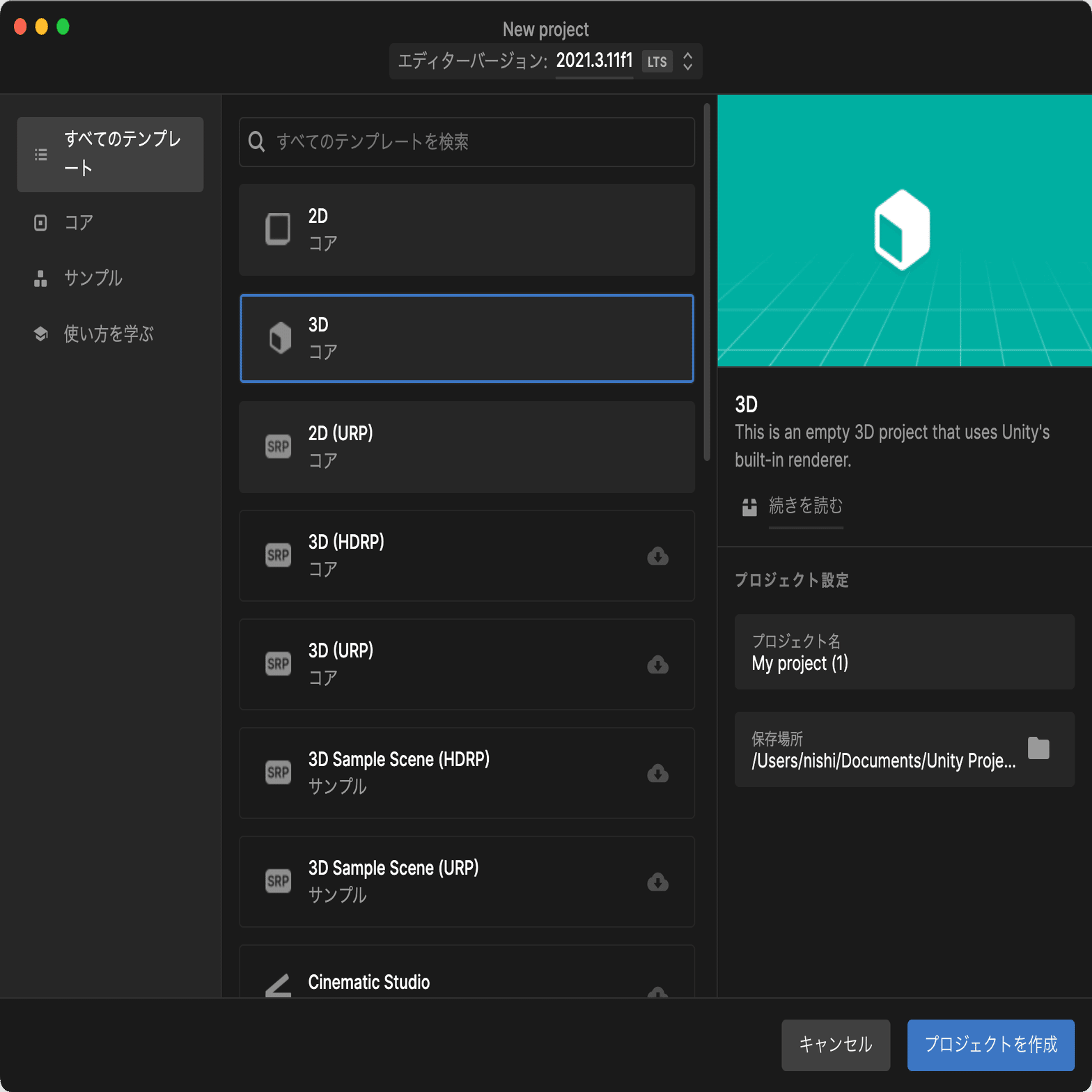Click editor version 2021.3.11f1 text
The image size is (1092, 1092).
(594, 61)
